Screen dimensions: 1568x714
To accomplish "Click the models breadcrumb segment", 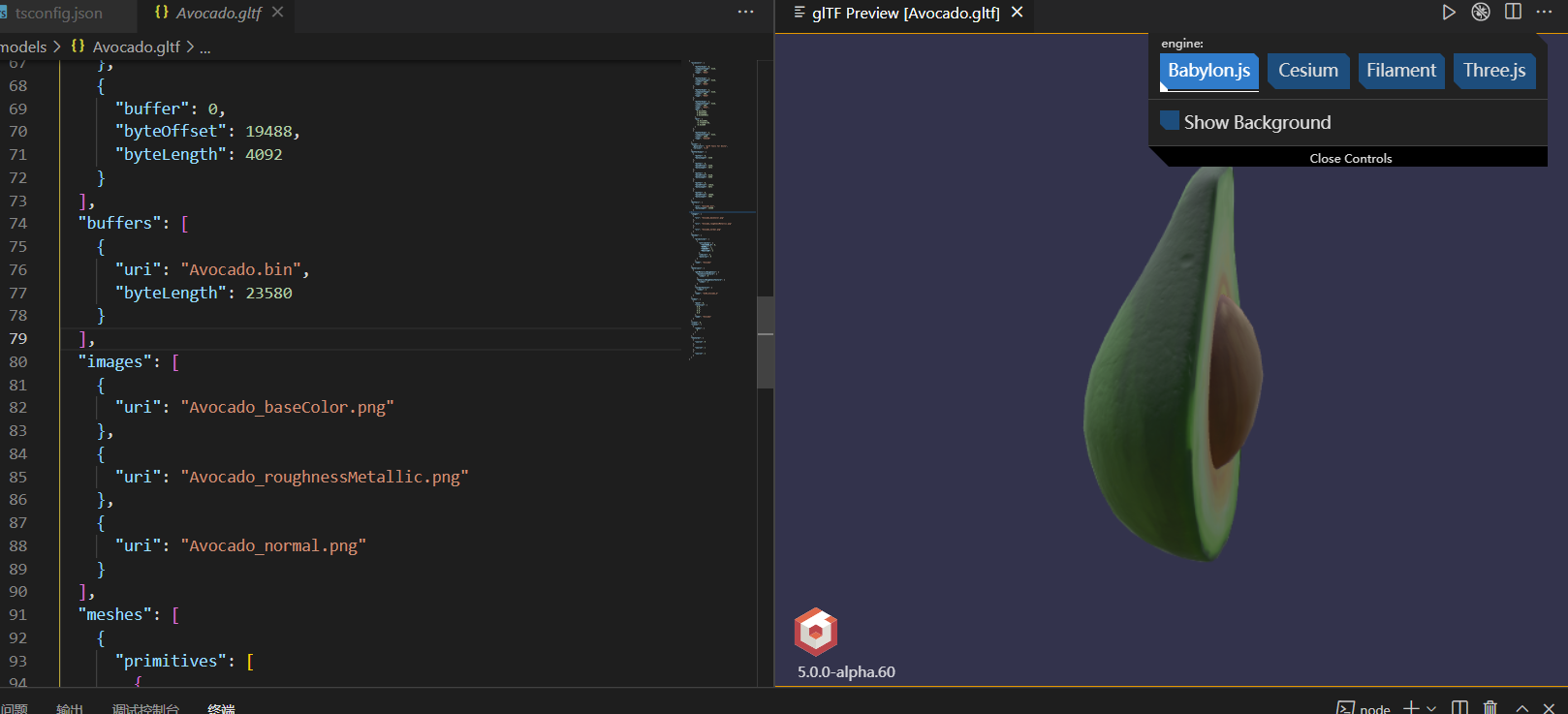I will tap(23, 47).
